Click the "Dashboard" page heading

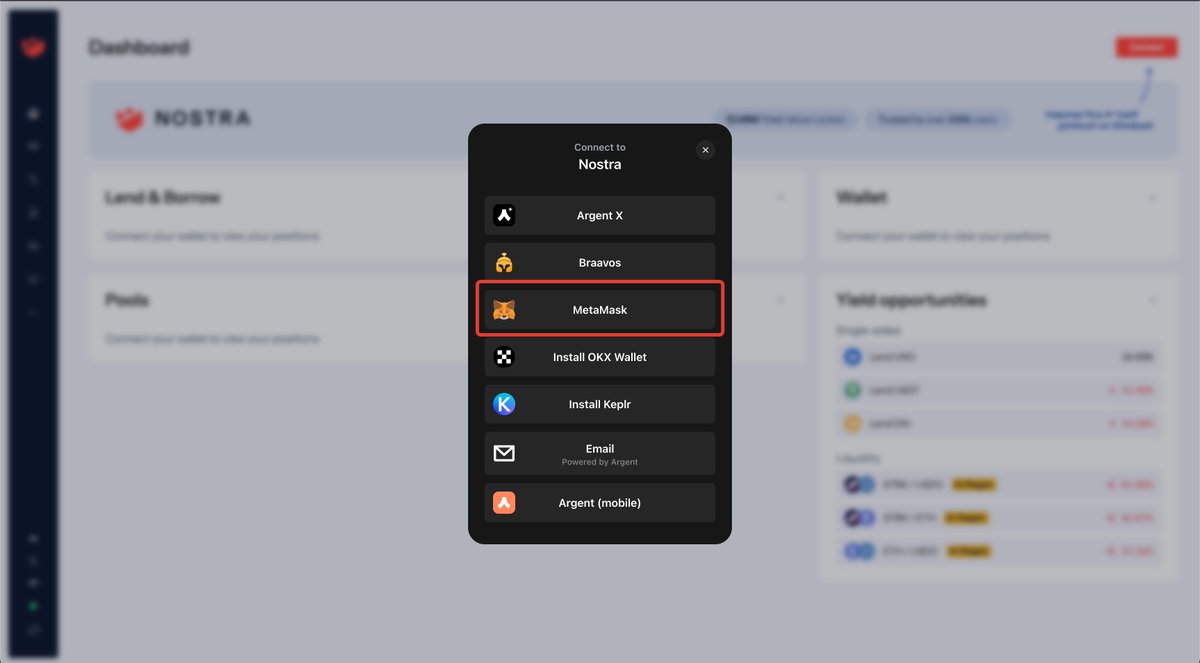point(138,47)
